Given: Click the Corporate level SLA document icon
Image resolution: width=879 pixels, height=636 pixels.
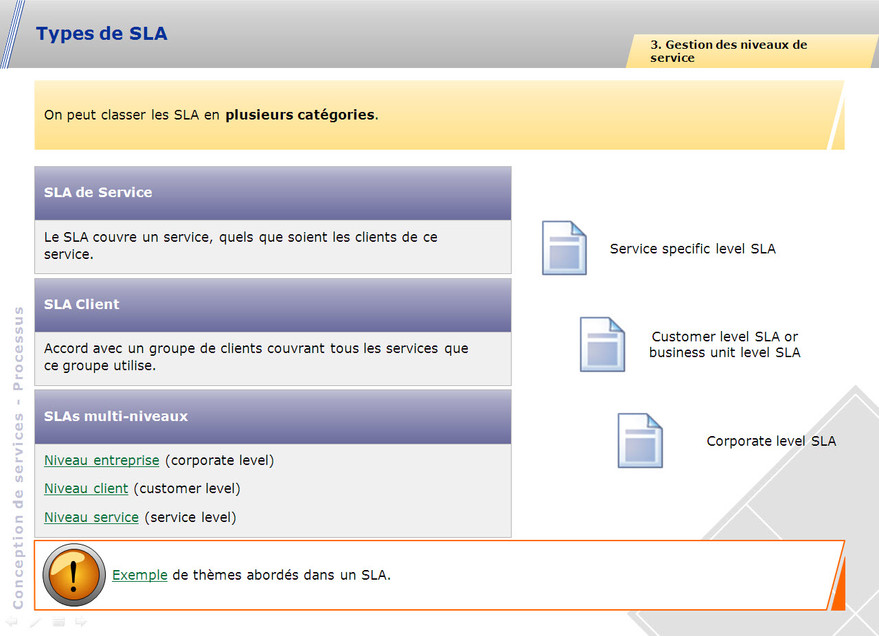Looking at the screenshot, I should click(640, 441).
